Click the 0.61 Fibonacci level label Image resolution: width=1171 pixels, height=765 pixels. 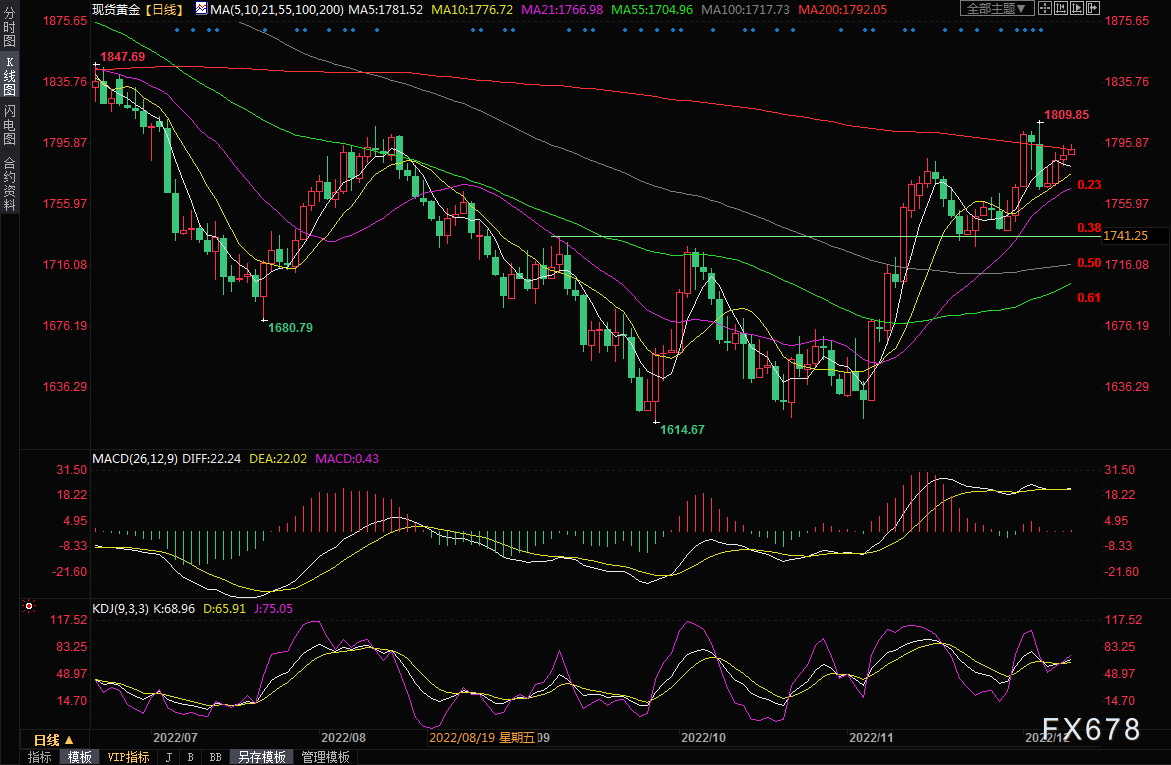1089,297
